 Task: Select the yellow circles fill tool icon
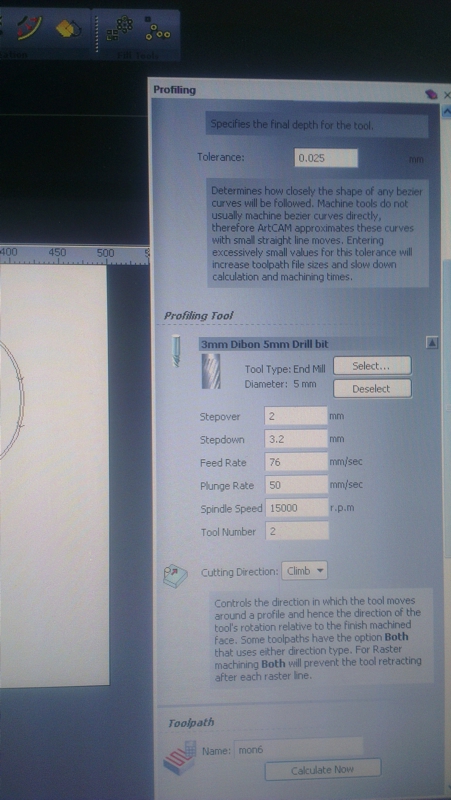(158, 30)
